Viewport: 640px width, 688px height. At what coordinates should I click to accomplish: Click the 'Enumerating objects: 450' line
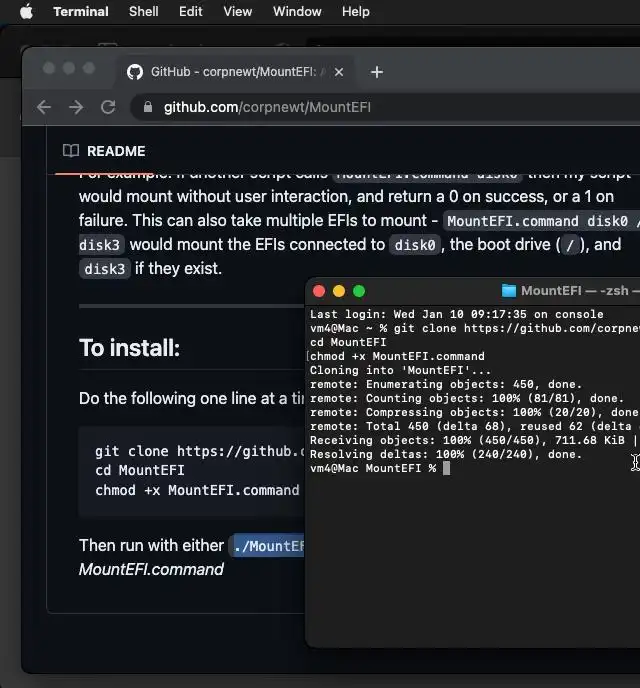[446, 384]
